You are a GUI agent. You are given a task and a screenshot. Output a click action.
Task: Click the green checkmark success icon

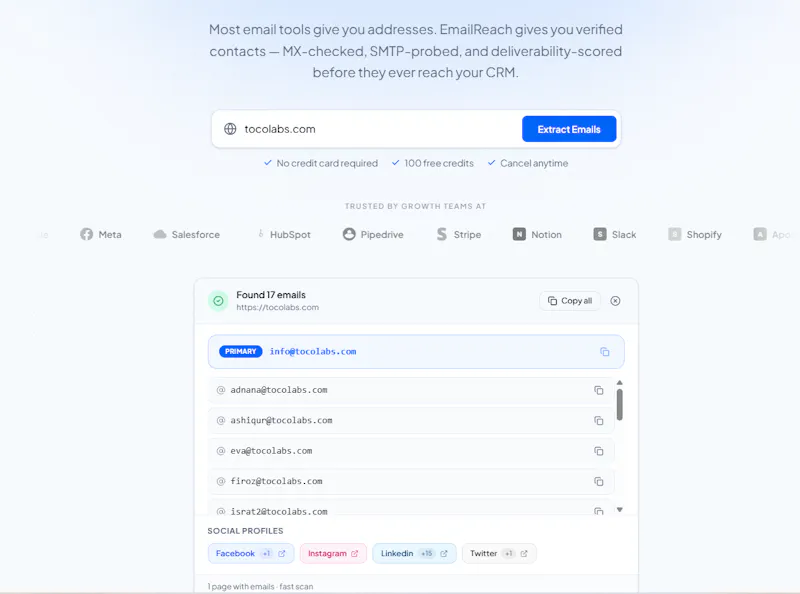click(x=218, y=301)
